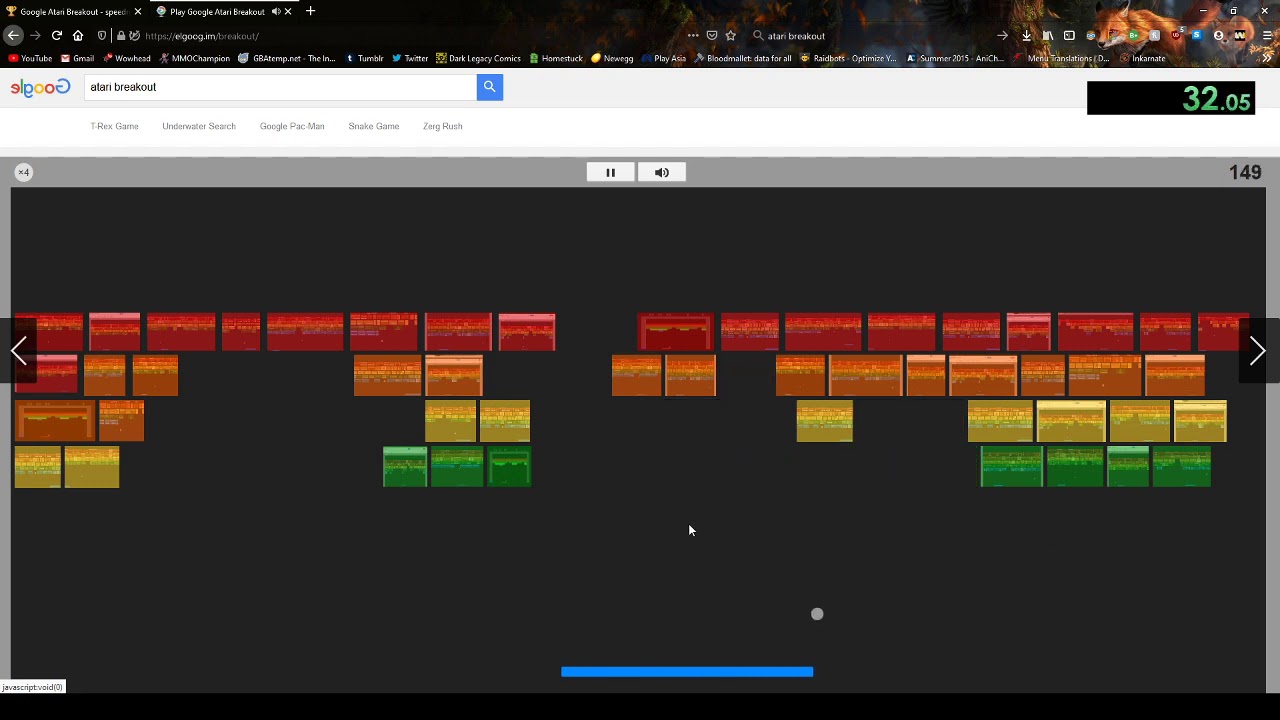Open the Summer 2015 AniChart bookmark
Screen dimensions: 1280x720
pos(955,58)
